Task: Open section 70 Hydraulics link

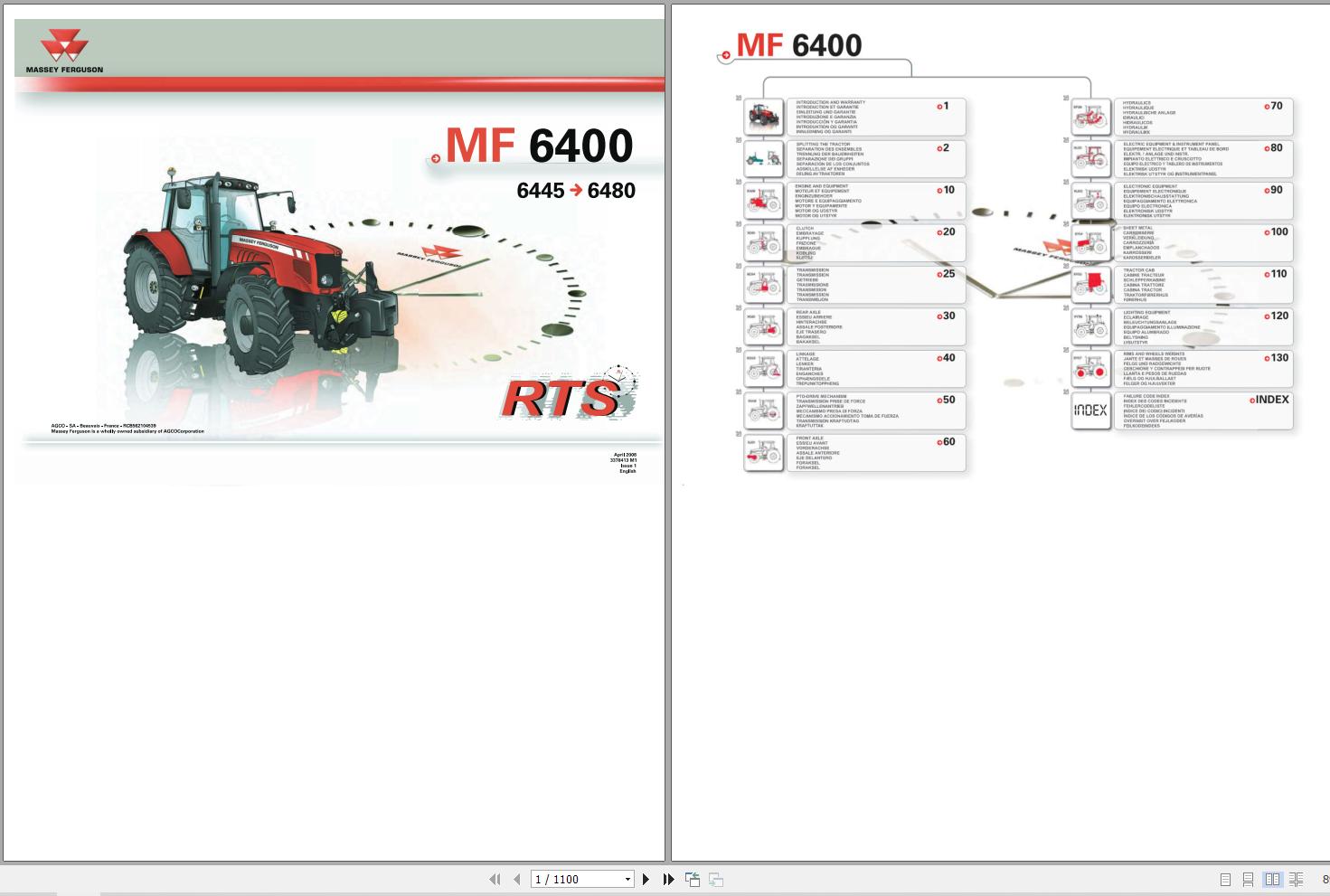Action: 1203,117
